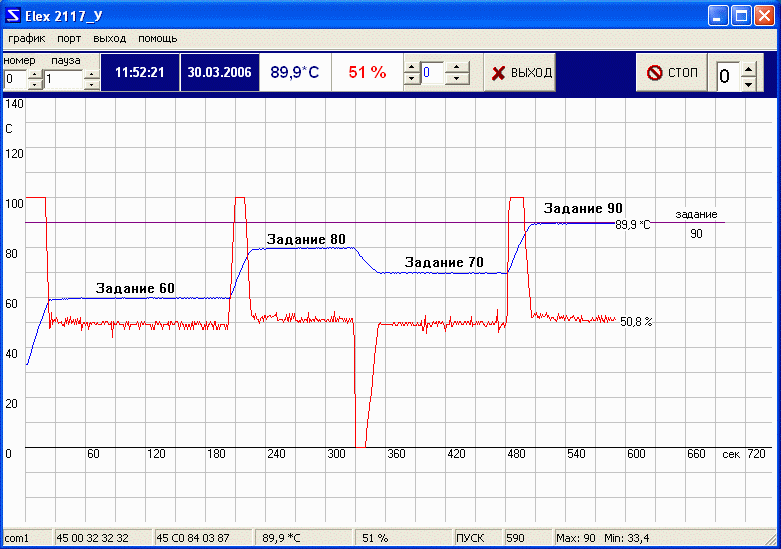Image resolution: width=781 pixels, height=549 pixels.
Task: Click the Elex app icon in title bar
Action: pyautogui.click(x=13, y=16)
